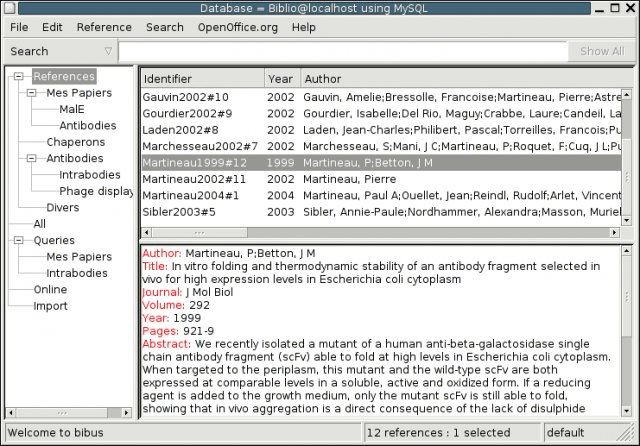Select the References root tree item
This screenshot has height=446, width=640.
pyautogui.click(x=64, y=76)
